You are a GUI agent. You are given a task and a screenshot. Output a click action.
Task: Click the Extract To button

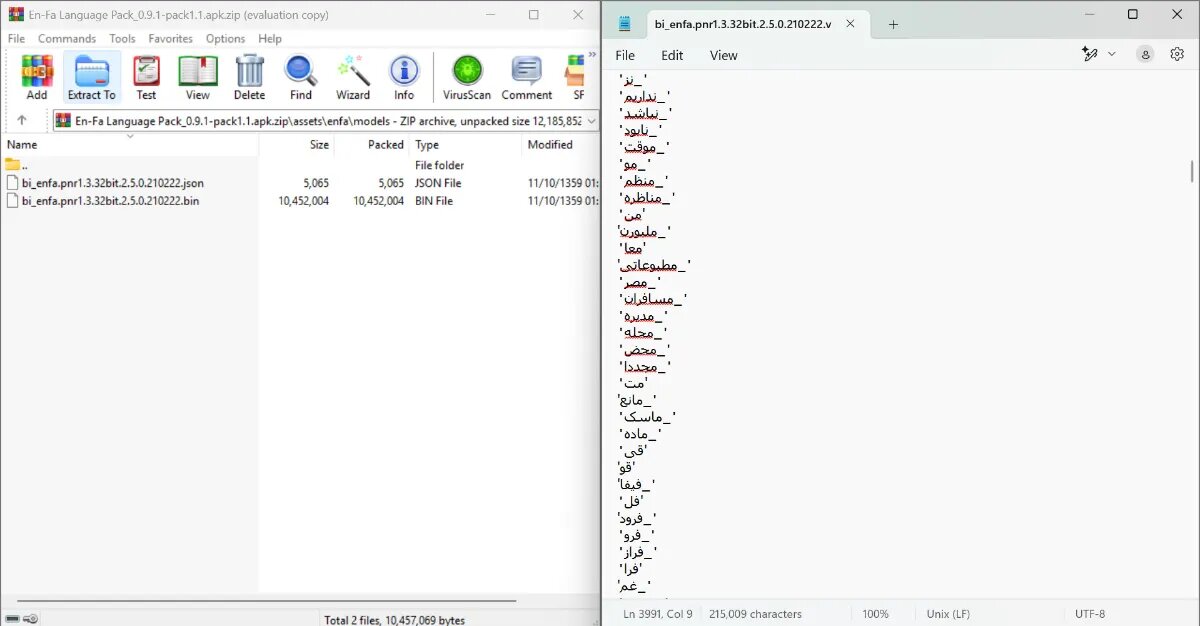[91, 75]
